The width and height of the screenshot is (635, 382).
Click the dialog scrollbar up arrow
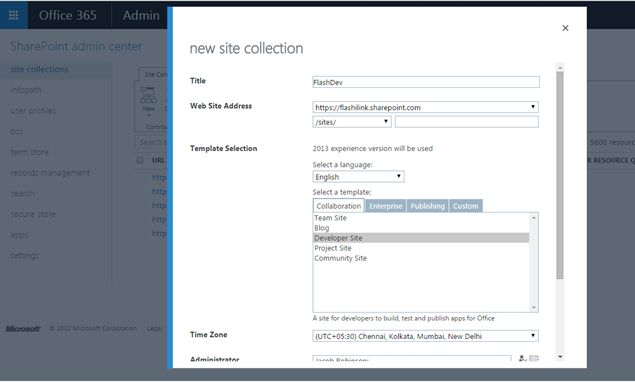click(560, 67)
